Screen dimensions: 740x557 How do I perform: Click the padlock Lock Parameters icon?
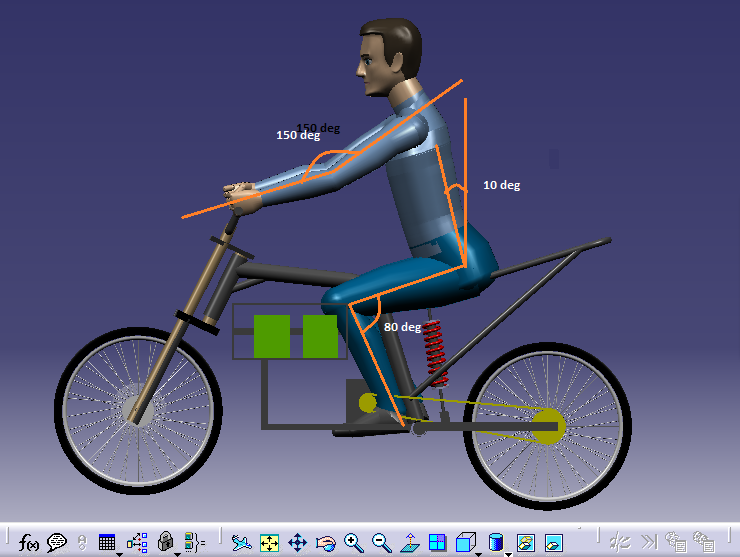coord(166,541)
